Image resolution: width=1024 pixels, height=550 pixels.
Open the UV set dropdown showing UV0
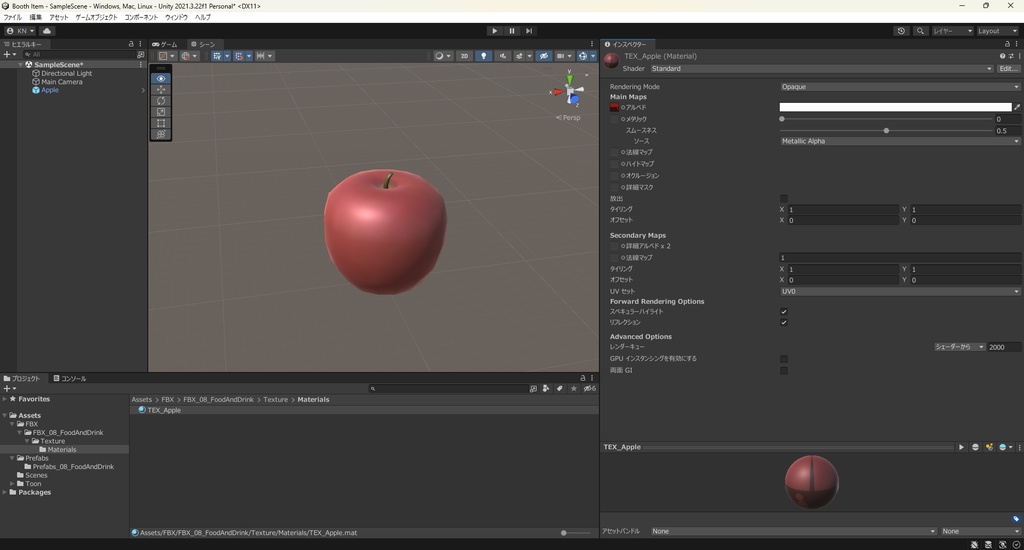pos(899,291)
